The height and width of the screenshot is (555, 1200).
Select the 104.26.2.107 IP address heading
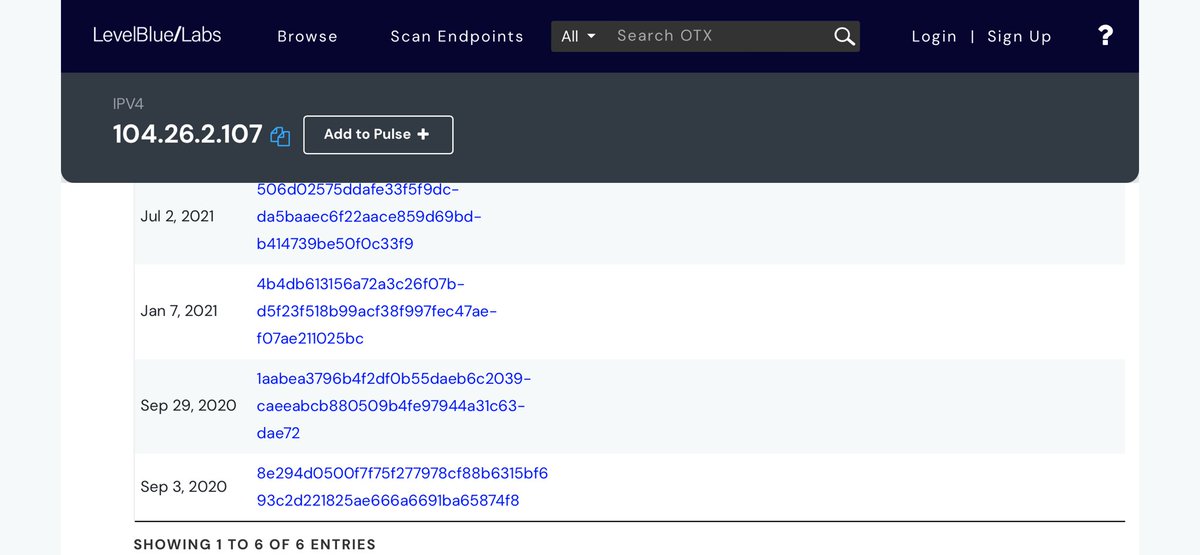coord(187,134)
